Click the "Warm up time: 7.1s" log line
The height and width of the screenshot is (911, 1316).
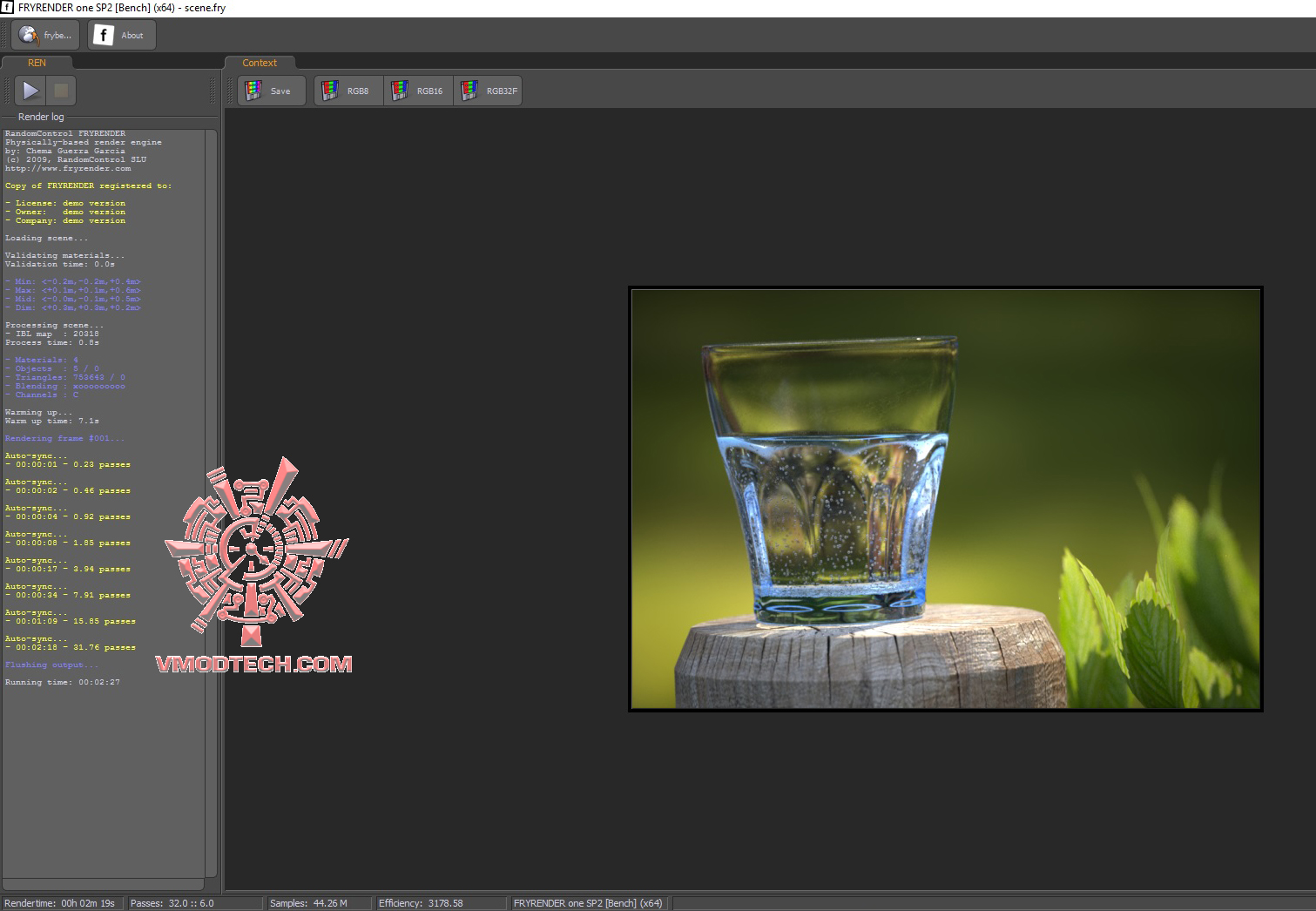(x=52, y=421)
